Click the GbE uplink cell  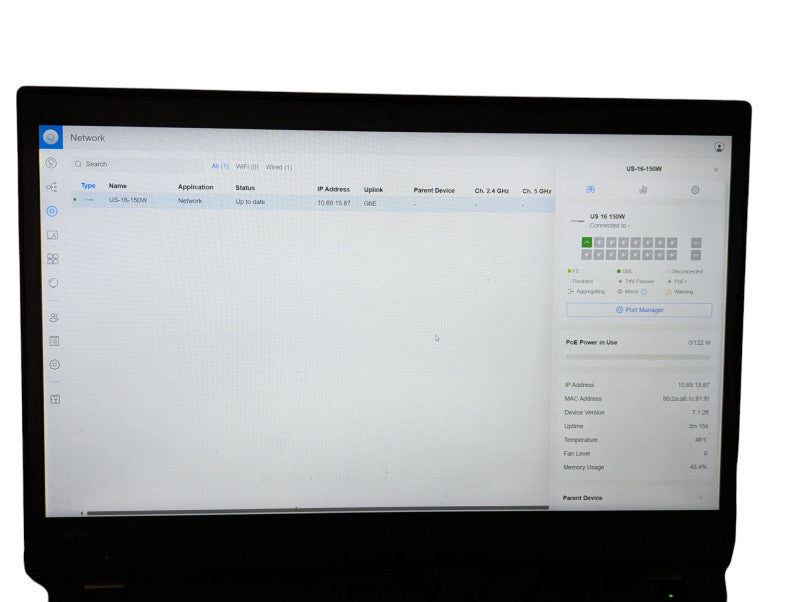point(370,203)
